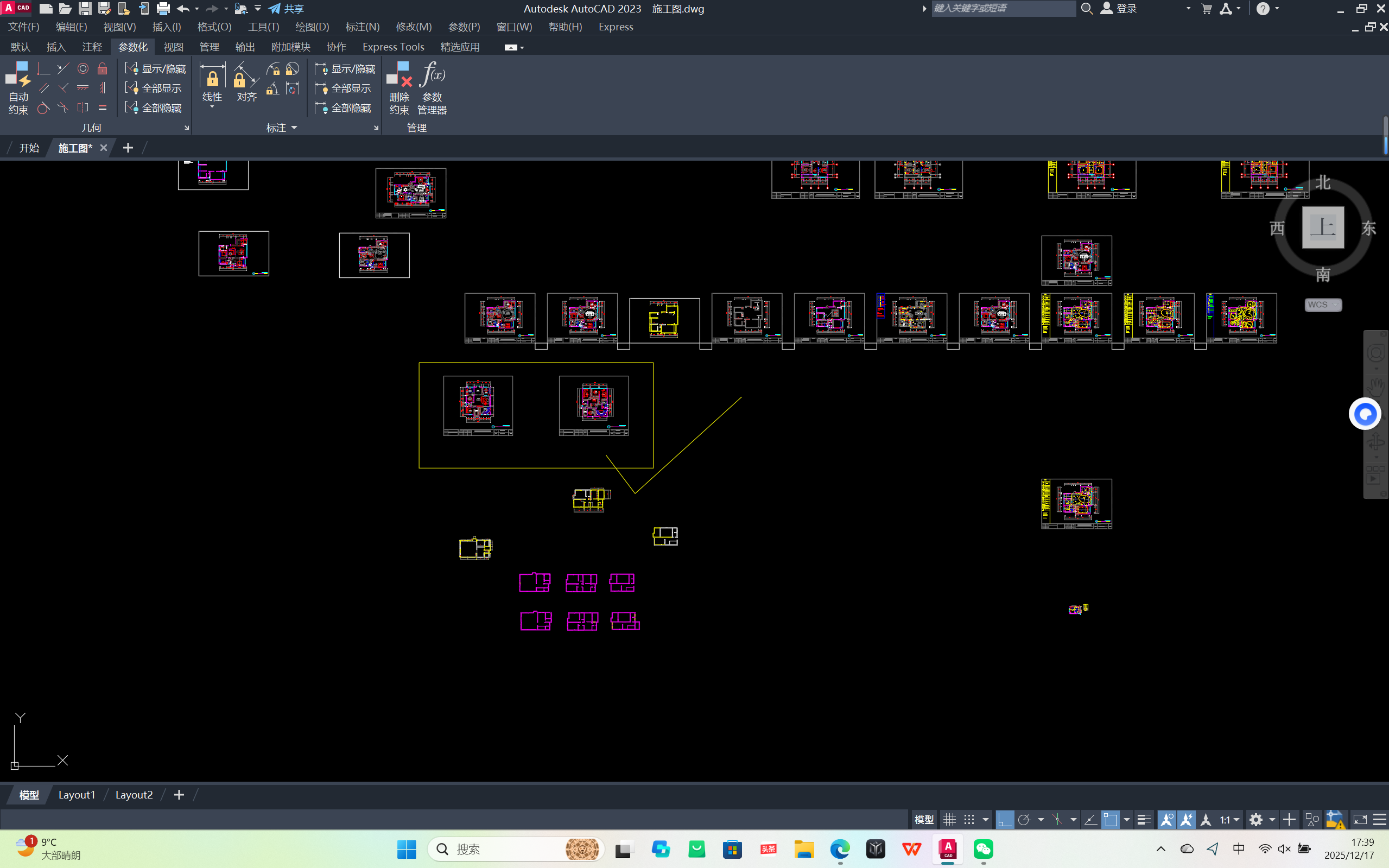
Task: Switch to the Layout1 tab
Action: coord(77,795)
